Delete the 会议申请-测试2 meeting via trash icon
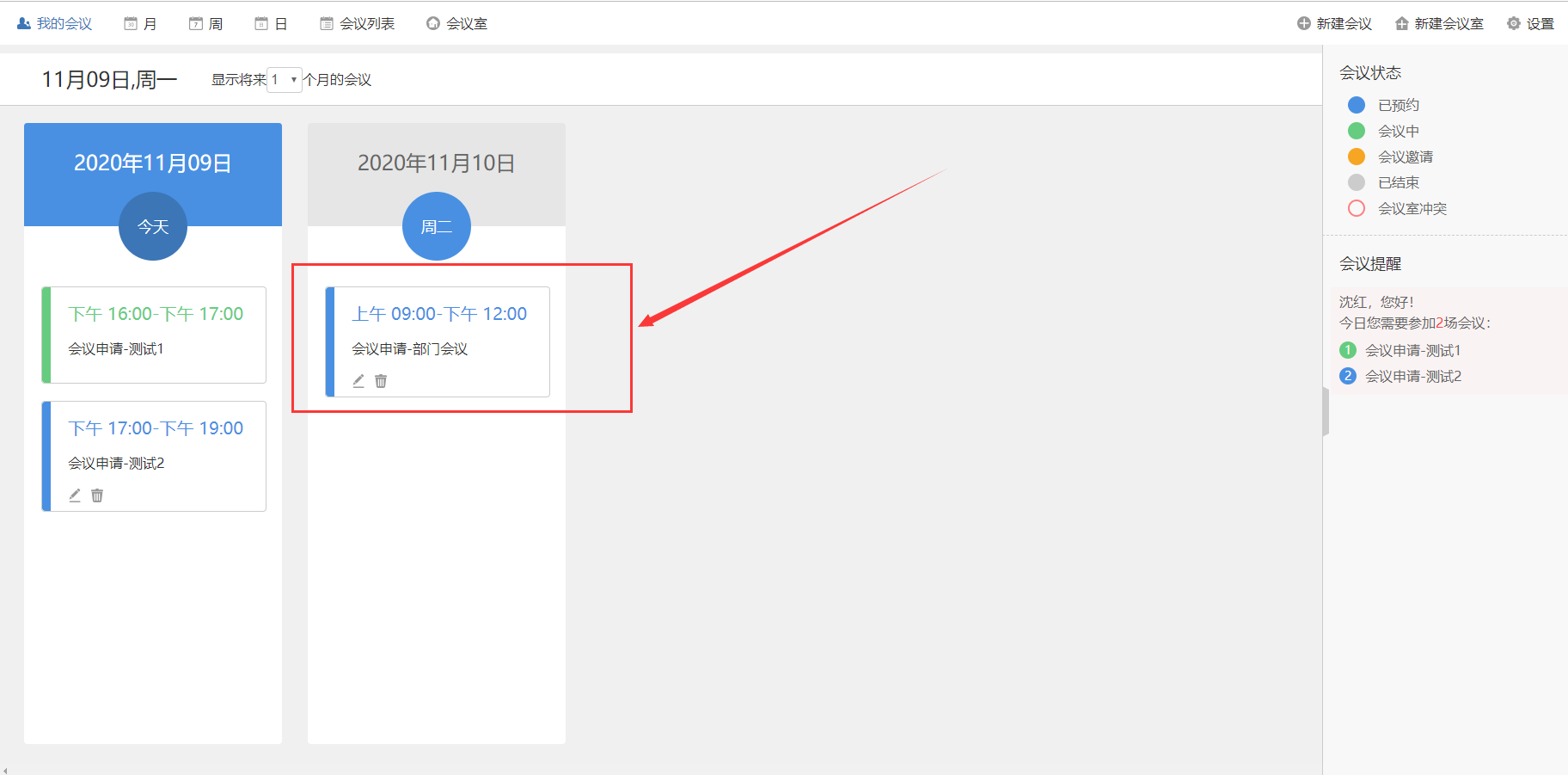The image size is (1568, 775). pyautogui.click(x=97, y=495)
